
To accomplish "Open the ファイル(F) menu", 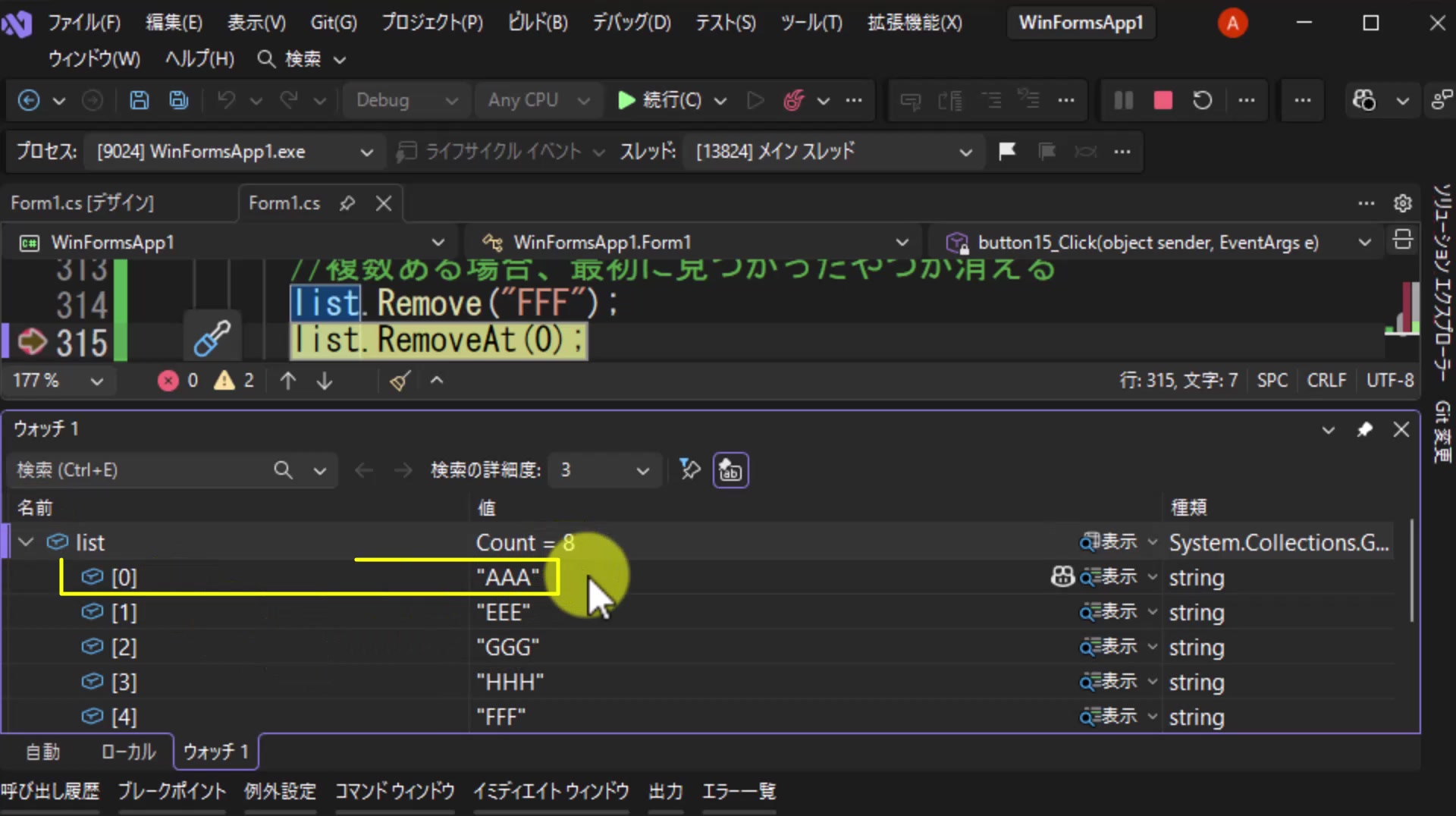I will pyautogui.click(x=84, y=23).
